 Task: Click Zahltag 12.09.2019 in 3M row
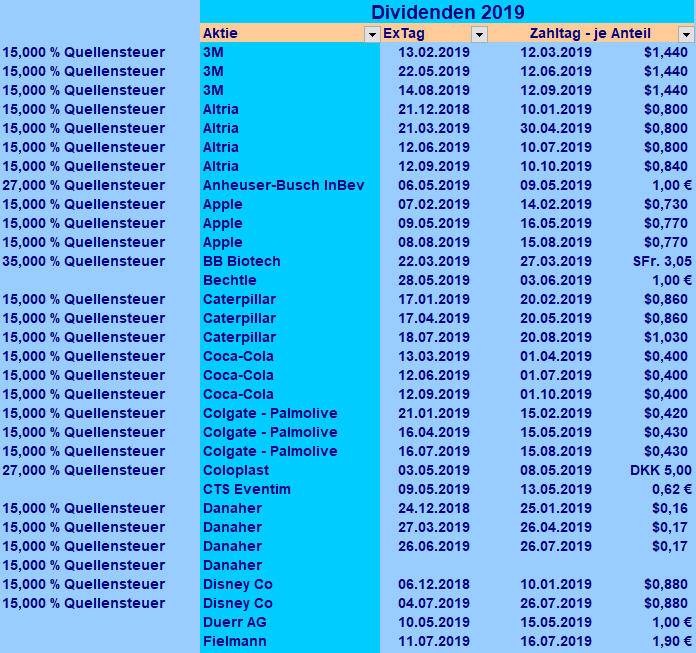click(x=556, y=91)
